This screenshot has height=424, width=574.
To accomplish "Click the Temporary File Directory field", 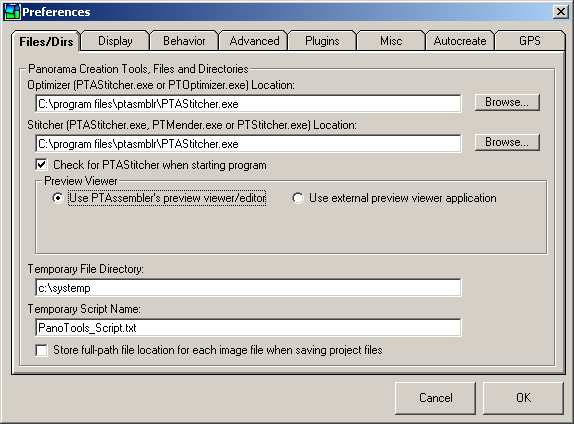I will (x=248, y=288).
